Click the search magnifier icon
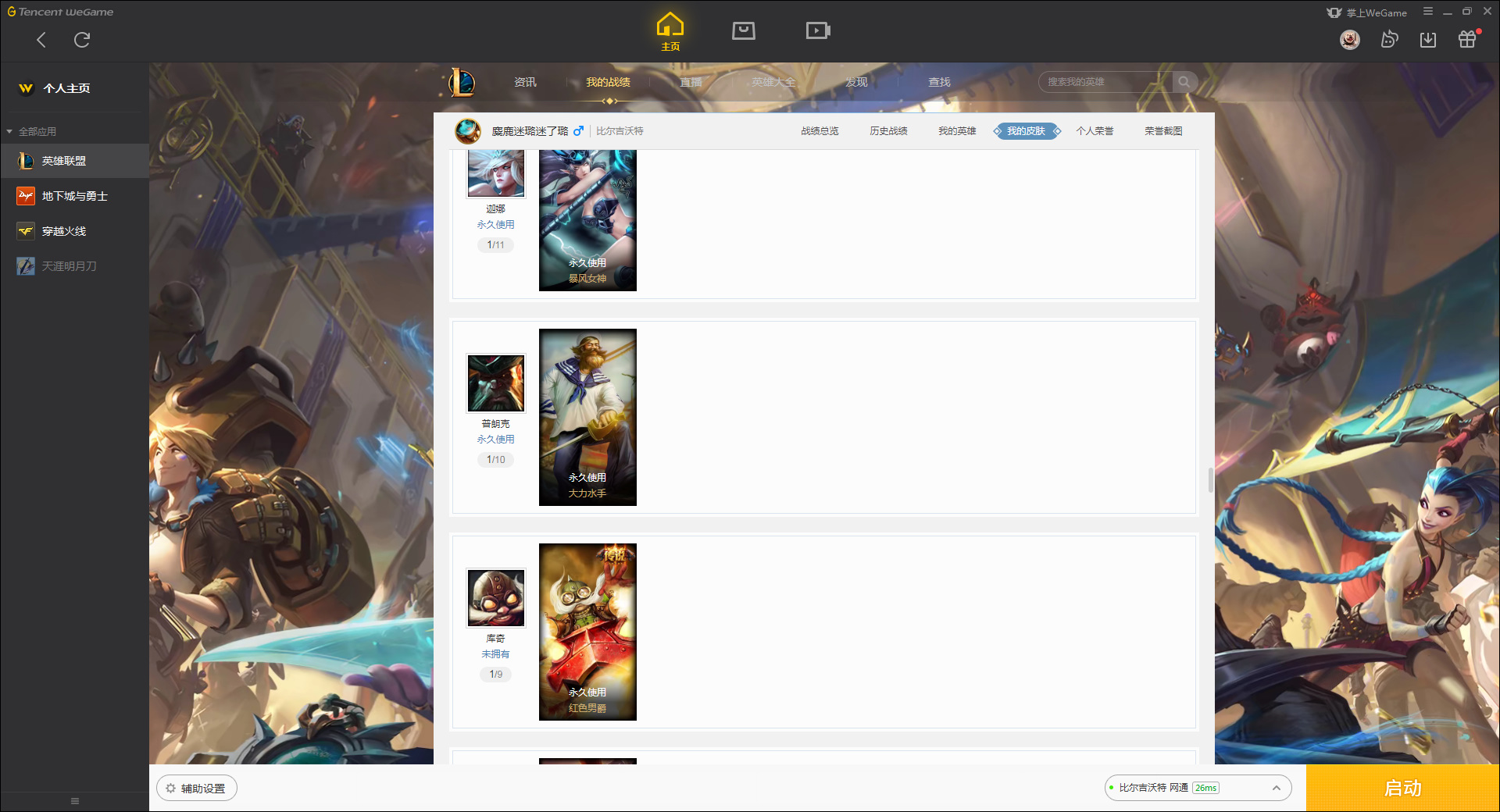Screen dimensions: 1500x812 1184,82
